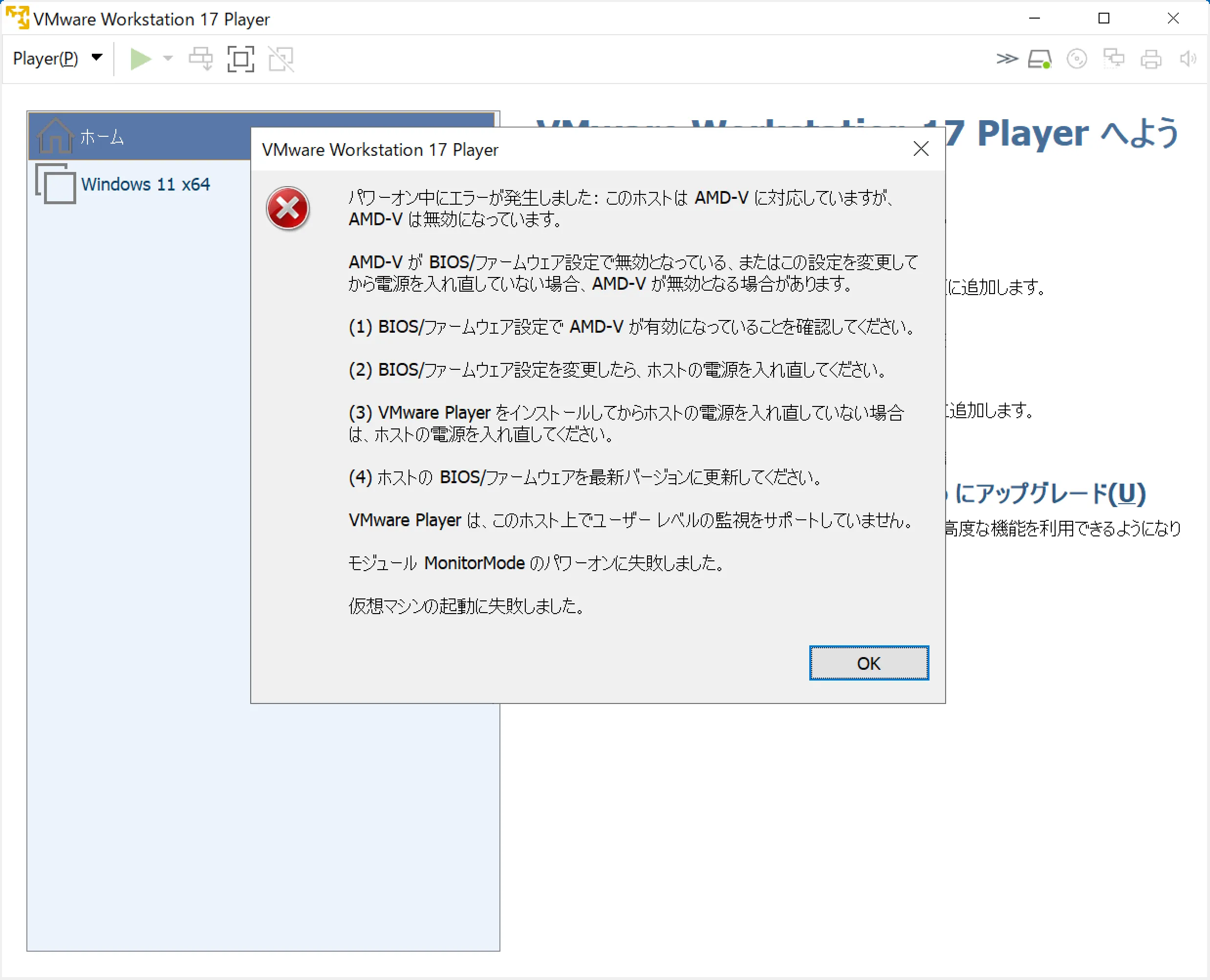
Task: Click OK to dismiss the error dialog
Action: click(868, 663)
